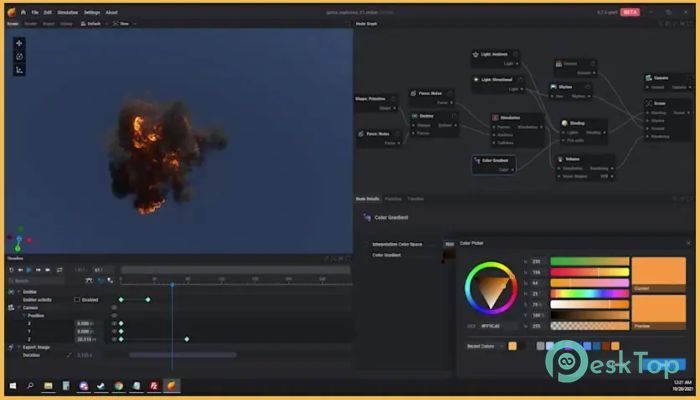Screen dimensions: 700x400
Task: Click the Export Image icon in timeline
Action: tap(11, 347)
